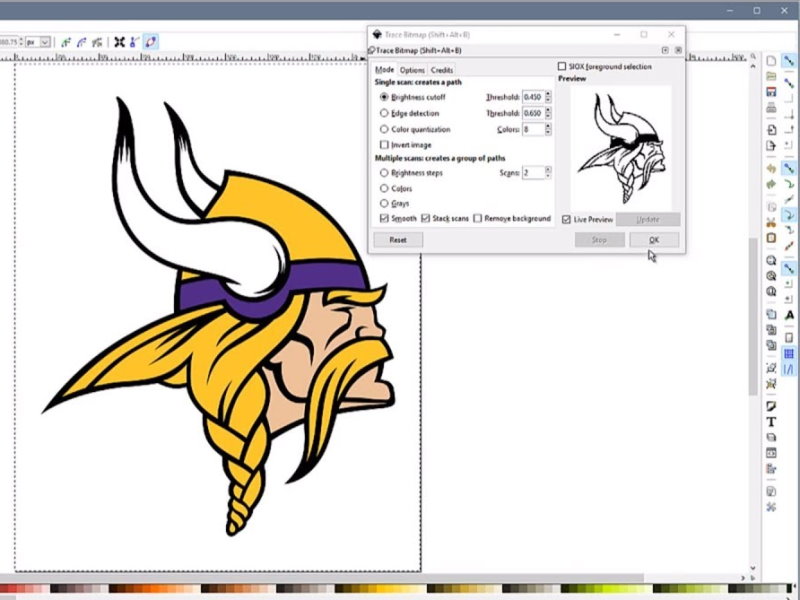The image size is (800, 600).
Task: Select the Grays radio button
Action: point(384,203)
